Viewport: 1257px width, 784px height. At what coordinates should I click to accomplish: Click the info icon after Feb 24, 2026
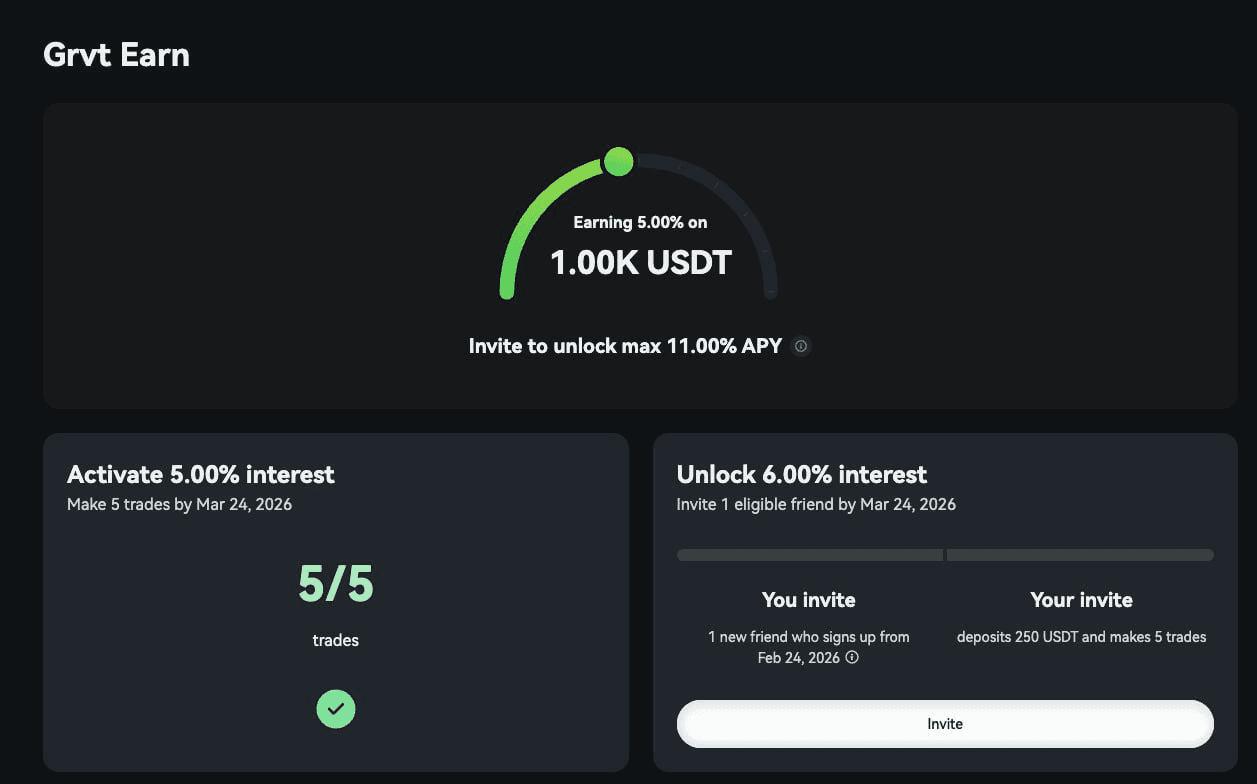coord(852,658)
